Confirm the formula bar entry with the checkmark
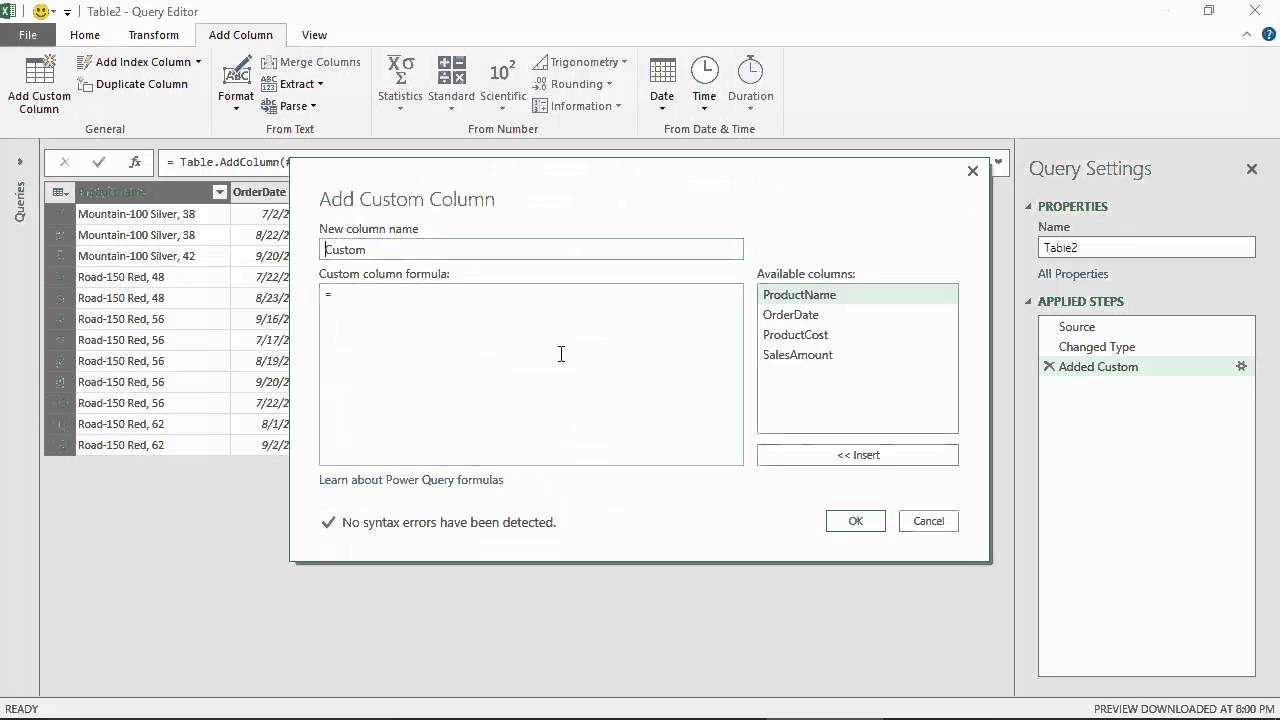 coord(98,162)
